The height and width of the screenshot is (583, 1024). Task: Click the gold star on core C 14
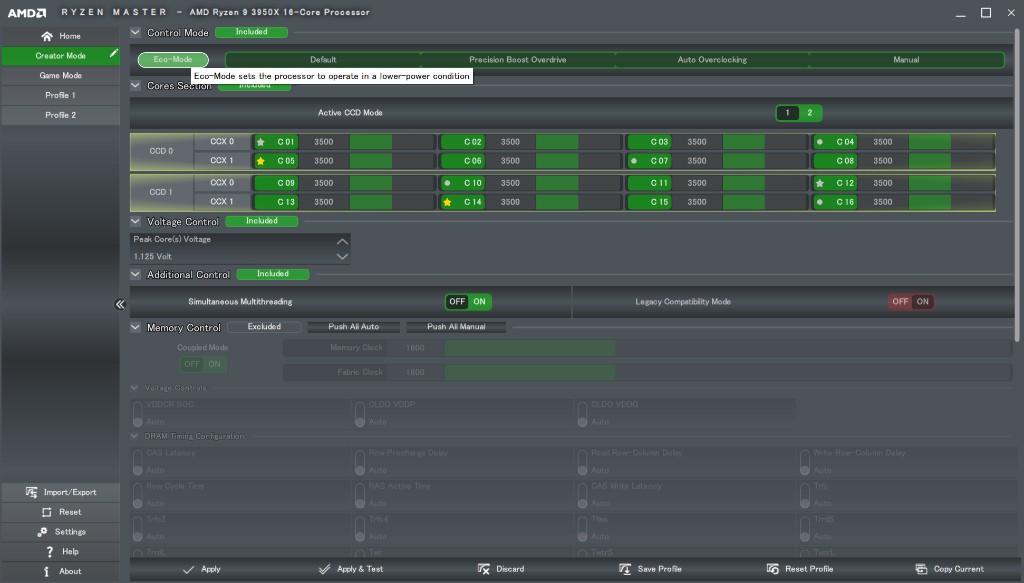click(447, 202)
